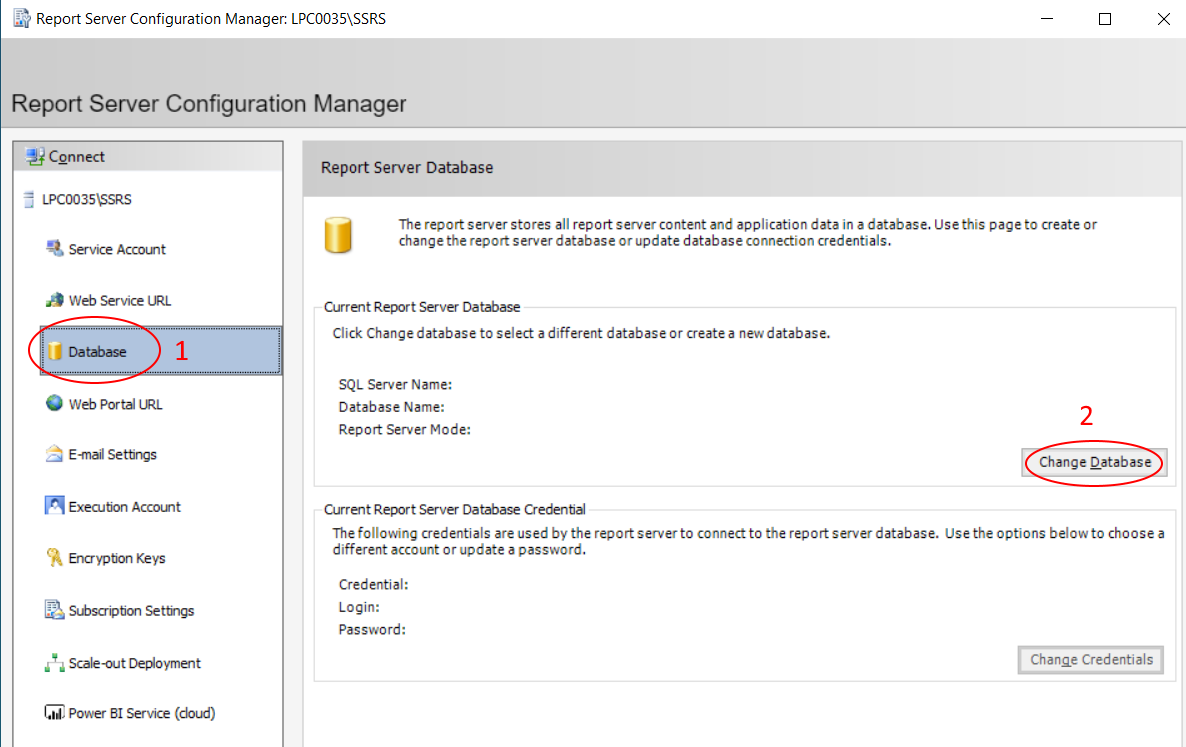Click the app icon in title bar
This screenshot has width=1186, height=747.
pyautogui.click(x=20, y=19)
